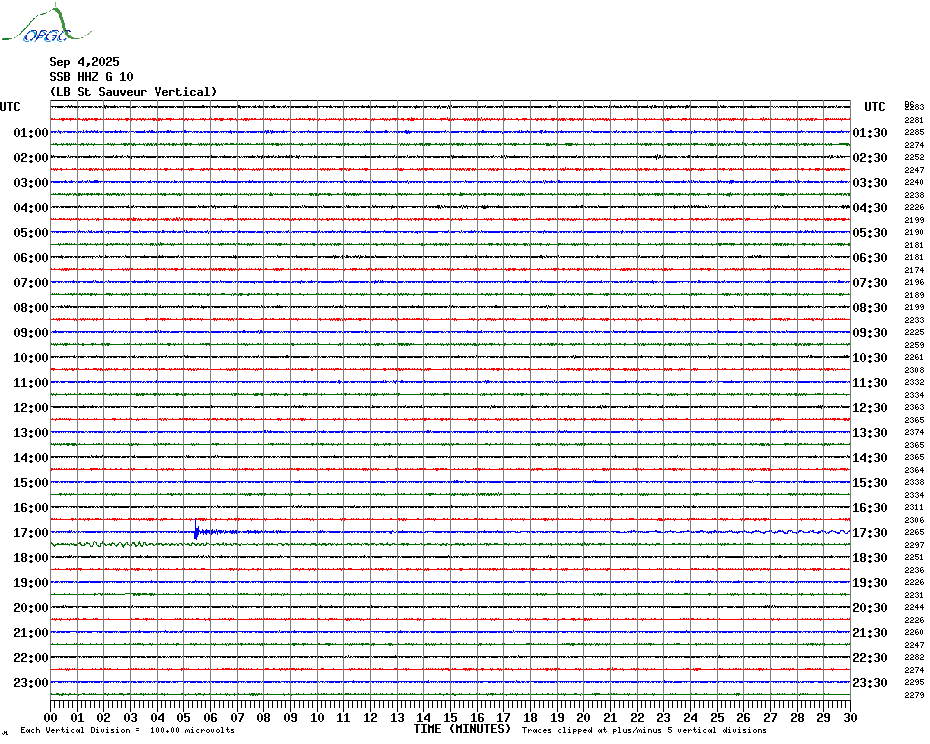Click minute label 00 on the bottom axis
The height and width of the screenshot is (744, 930).
[x=51, y=718]
